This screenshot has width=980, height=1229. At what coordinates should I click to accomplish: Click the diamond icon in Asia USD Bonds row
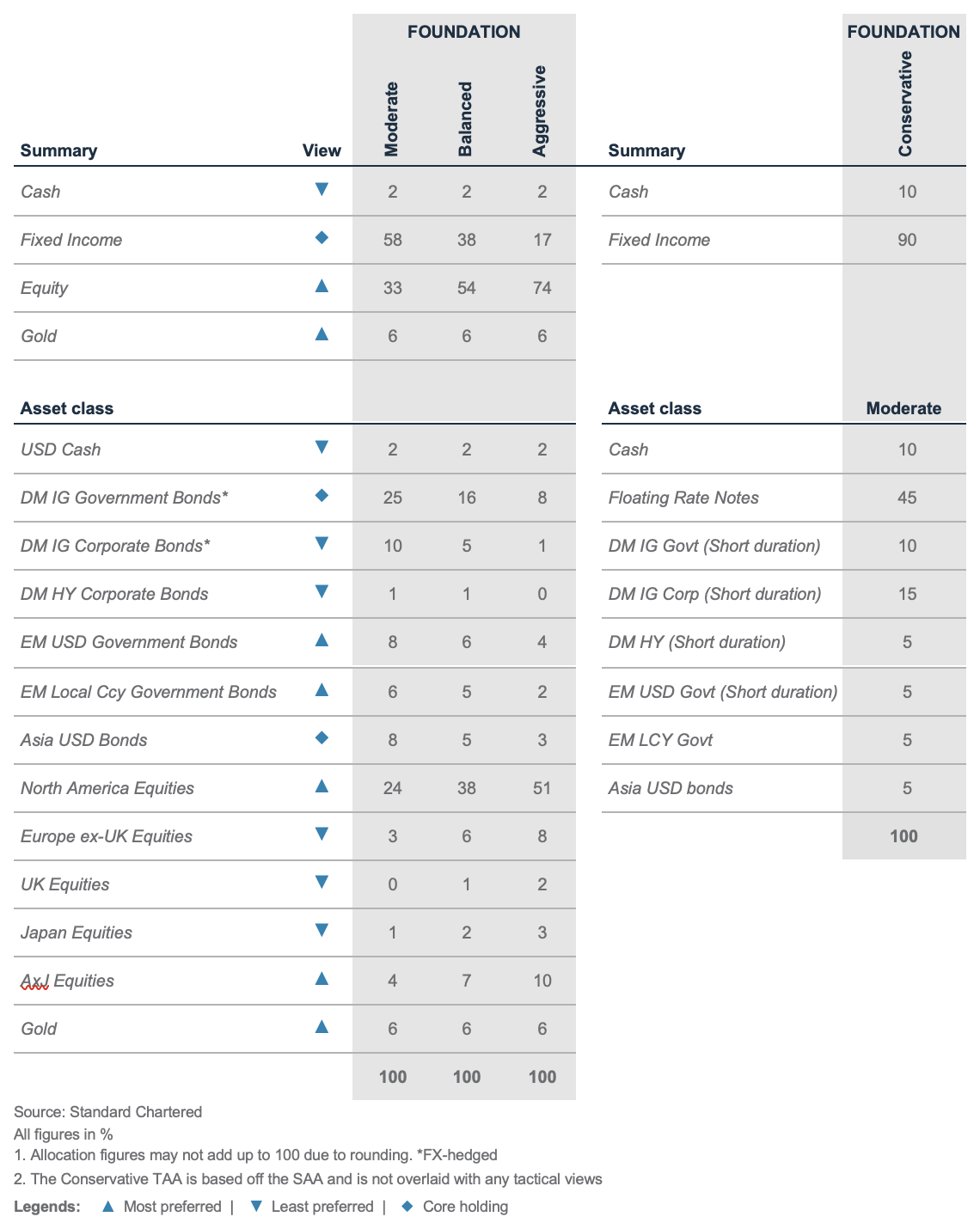coord(322,737)
